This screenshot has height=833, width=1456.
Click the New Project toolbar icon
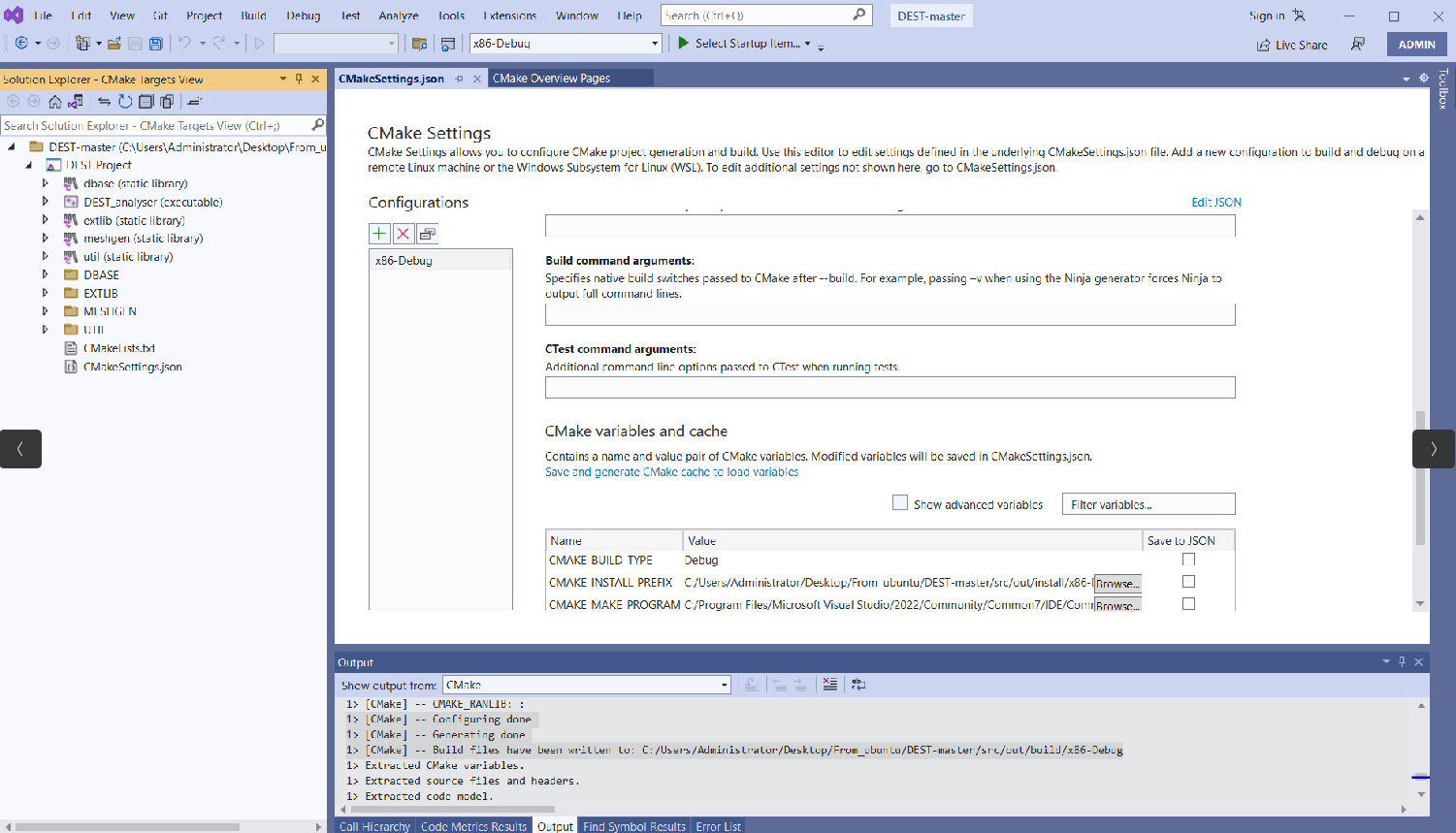(x=82, y=44)
